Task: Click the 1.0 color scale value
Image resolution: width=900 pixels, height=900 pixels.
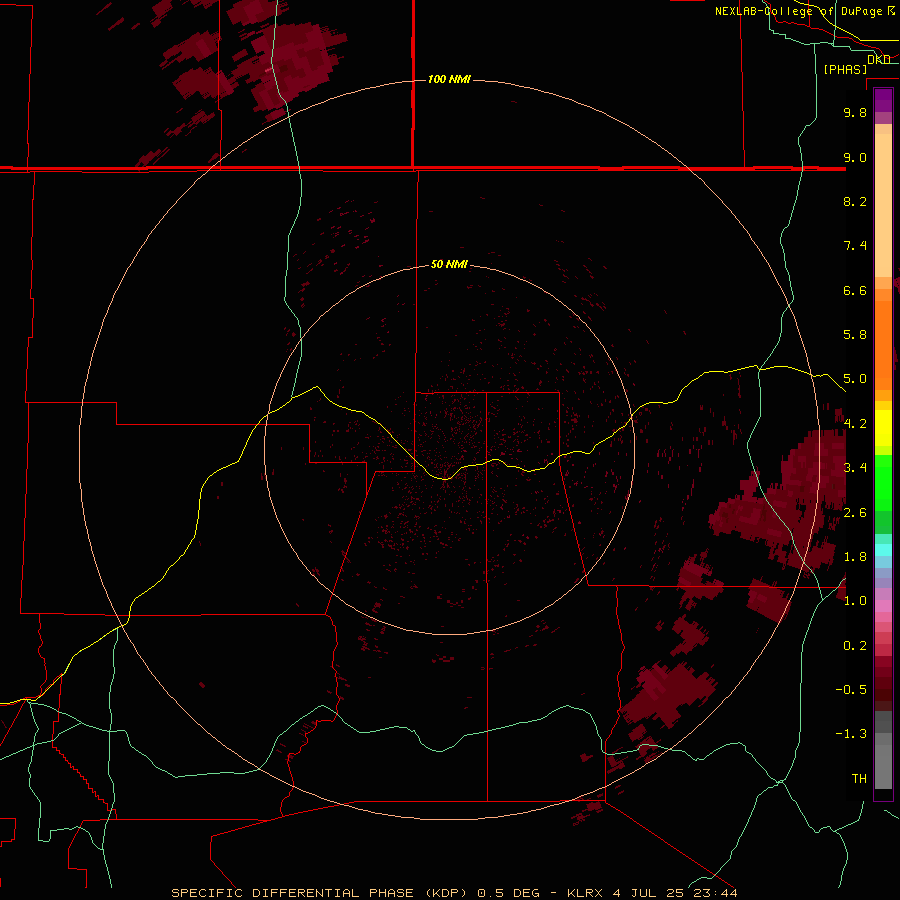Action: point(855,601)
